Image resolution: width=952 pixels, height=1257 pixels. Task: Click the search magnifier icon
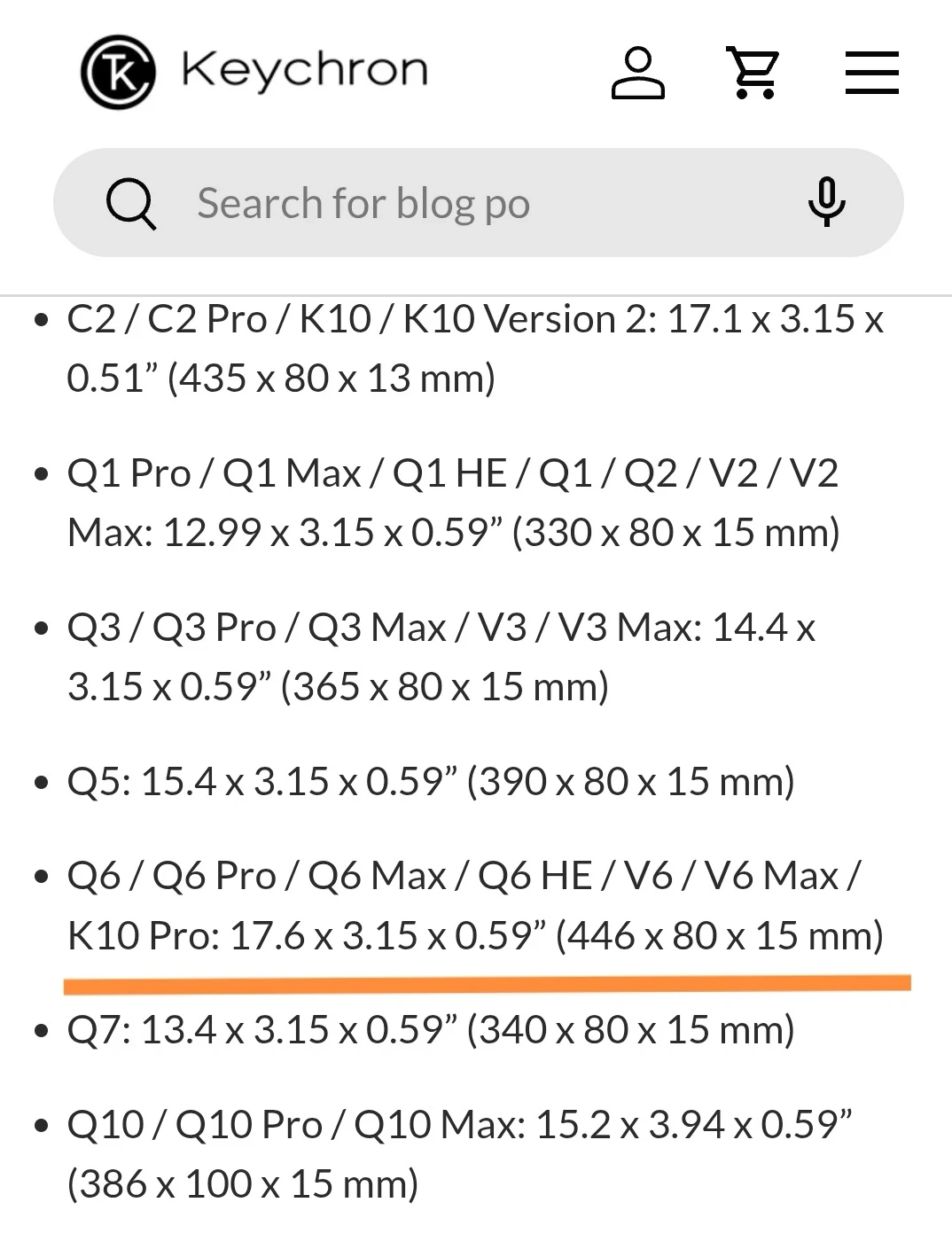[131, 204]
